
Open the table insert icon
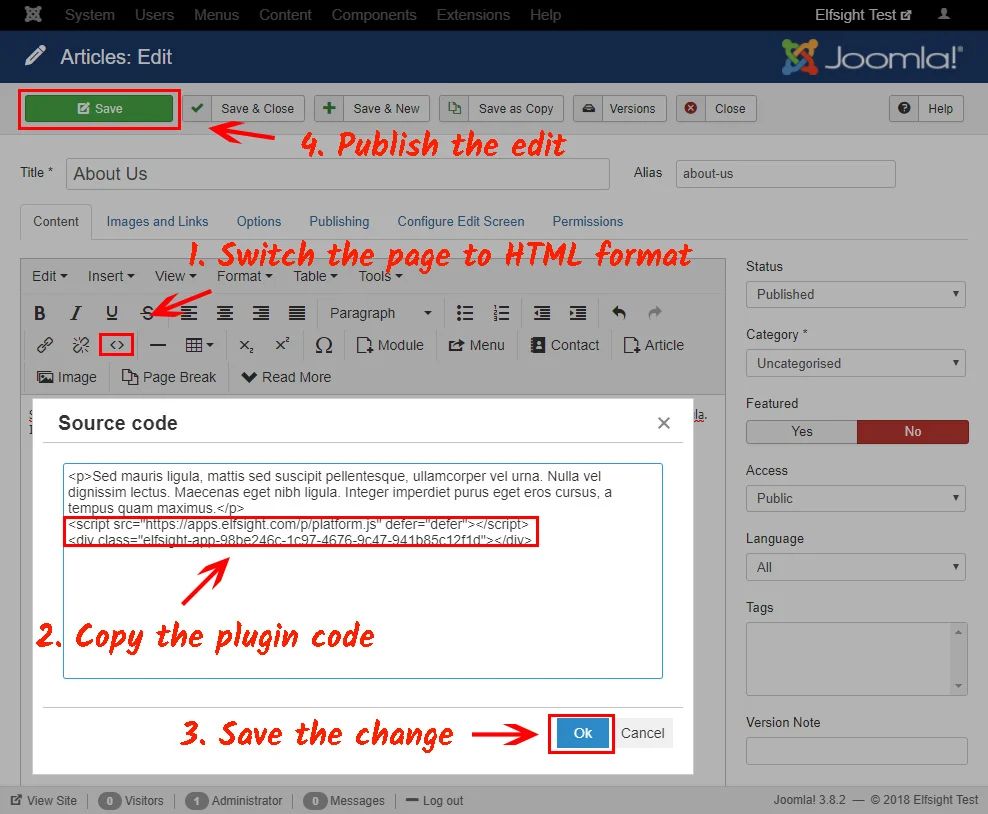pyautogui.click(x=199, y=345)
